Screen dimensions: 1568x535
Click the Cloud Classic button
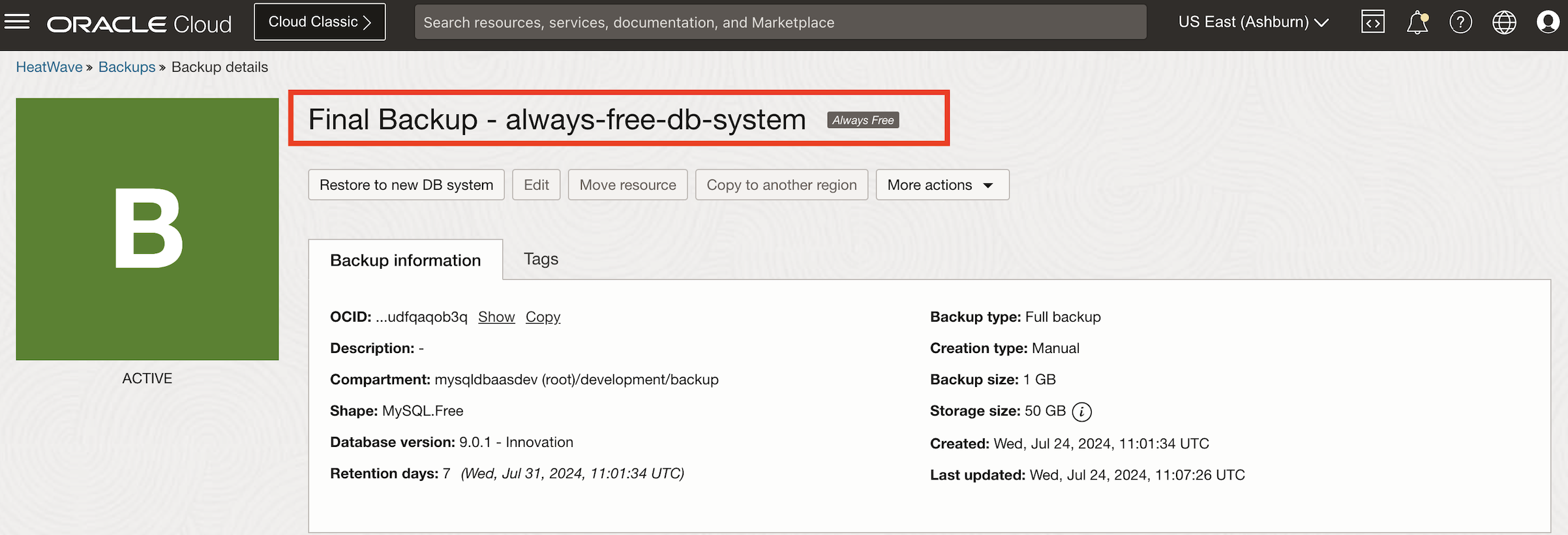coord(320,22)
